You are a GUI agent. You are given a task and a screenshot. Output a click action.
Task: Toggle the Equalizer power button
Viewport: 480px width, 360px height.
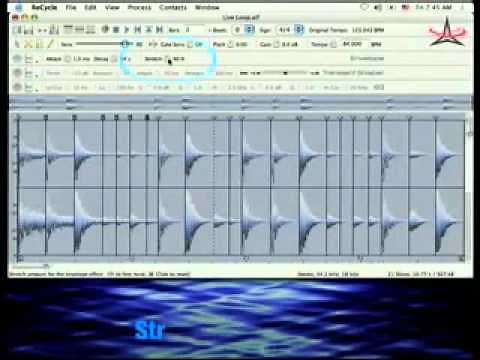point(17,87)
